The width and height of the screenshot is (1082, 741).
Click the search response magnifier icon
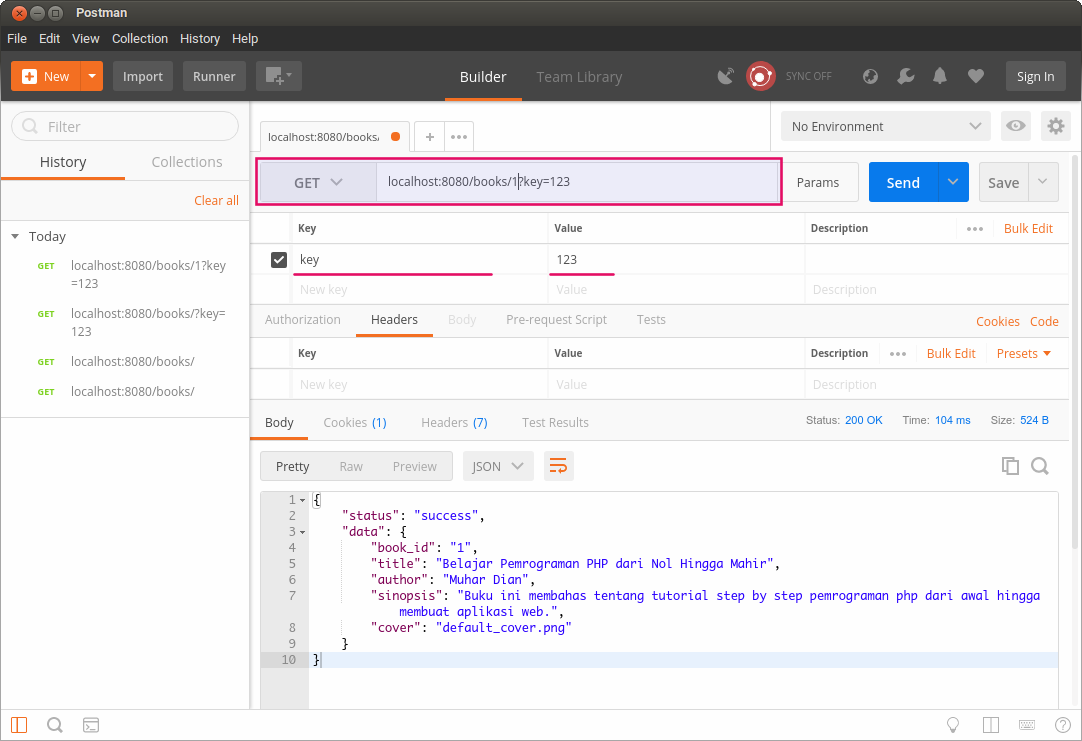click(1040, 466)
